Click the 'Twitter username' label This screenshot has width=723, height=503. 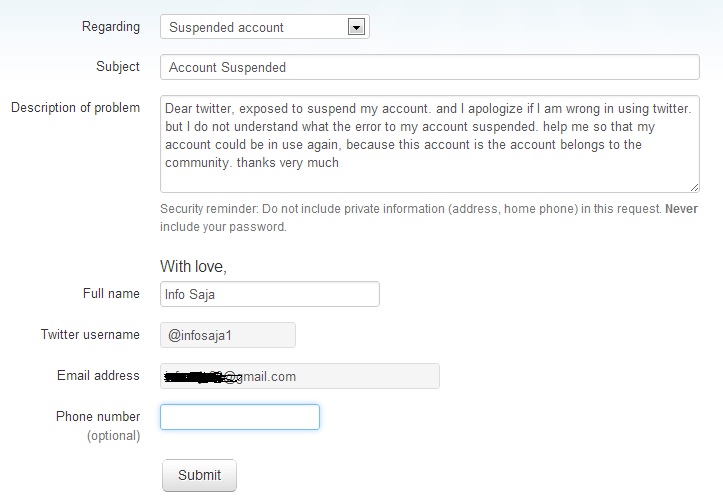click(x=90, y=335)
